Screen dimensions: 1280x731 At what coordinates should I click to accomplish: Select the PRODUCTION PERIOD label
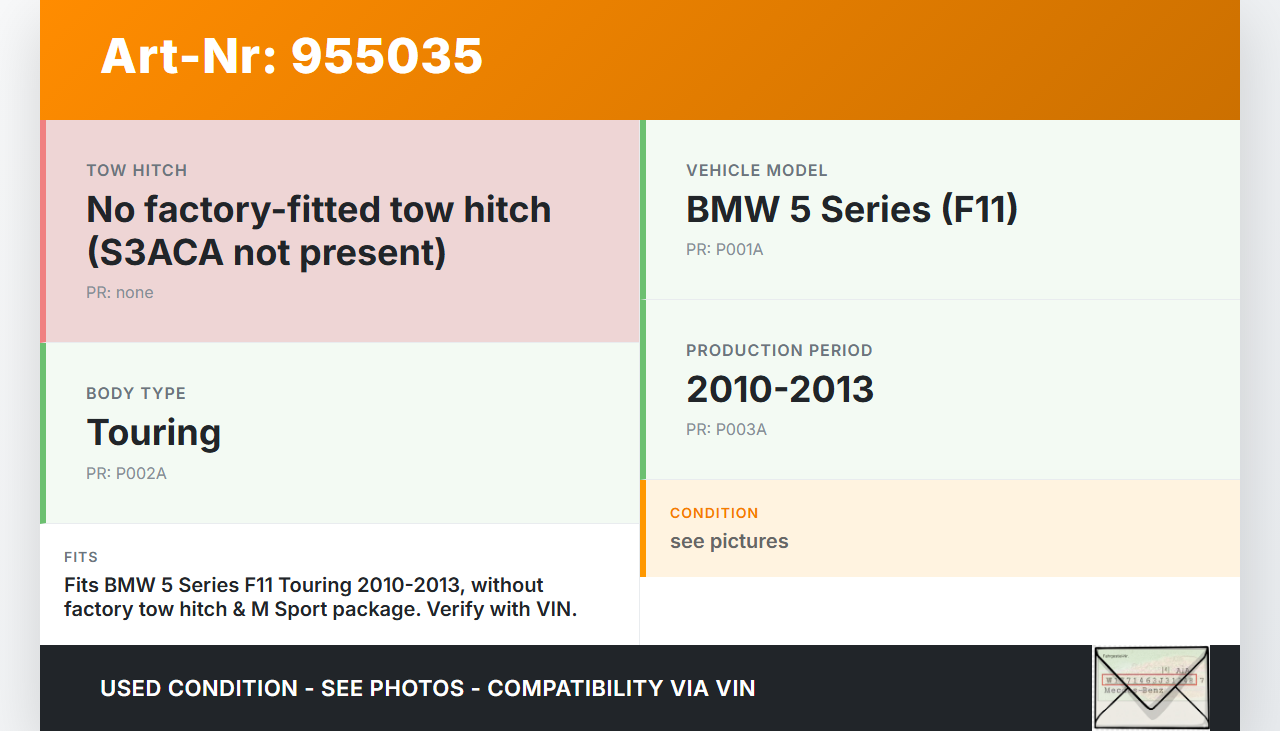(779, 351)
